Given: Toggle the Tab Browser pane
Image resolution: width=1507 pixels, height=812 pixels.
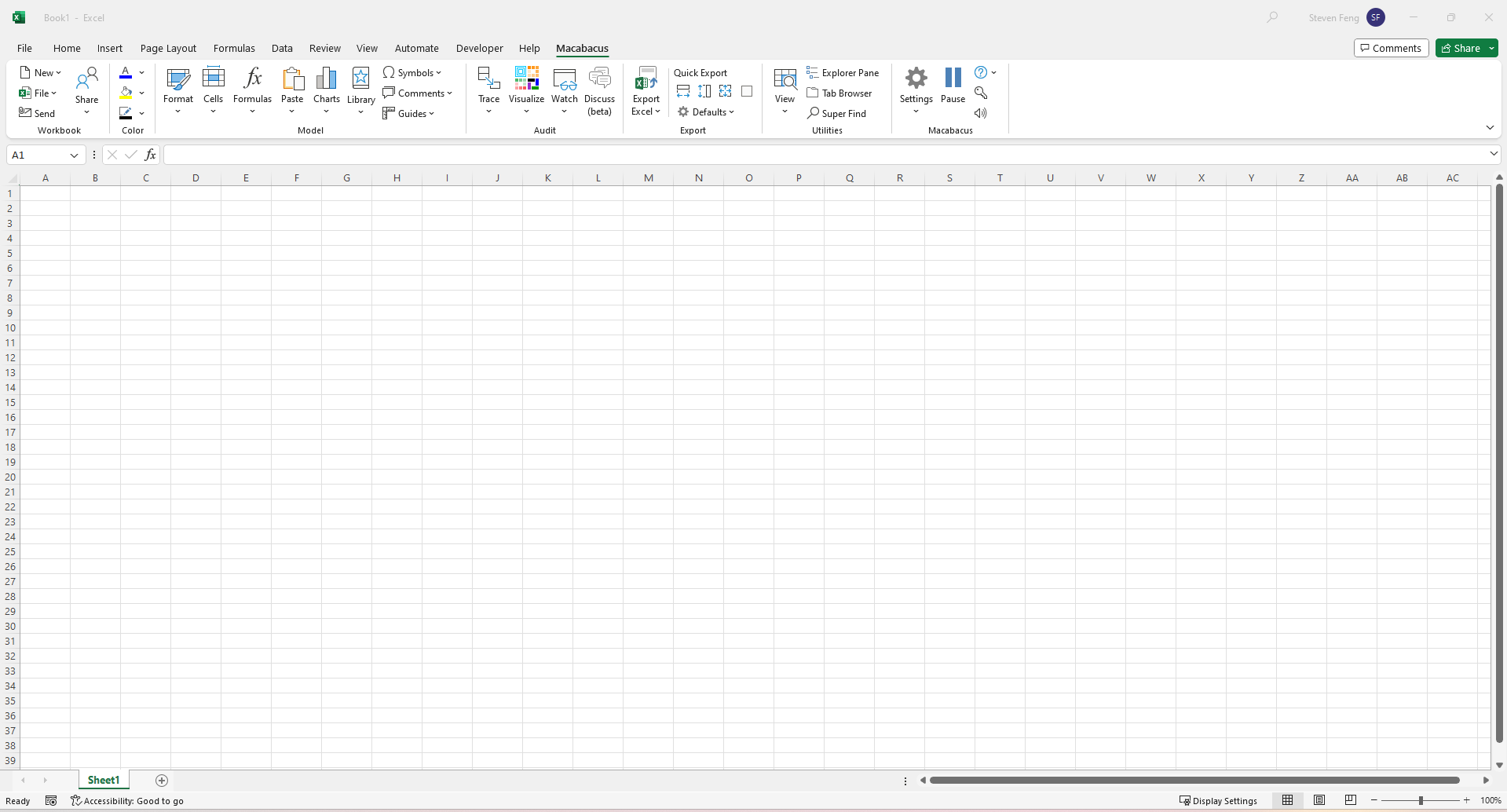Looking at the screenshot, I should (x=839, y=93).
